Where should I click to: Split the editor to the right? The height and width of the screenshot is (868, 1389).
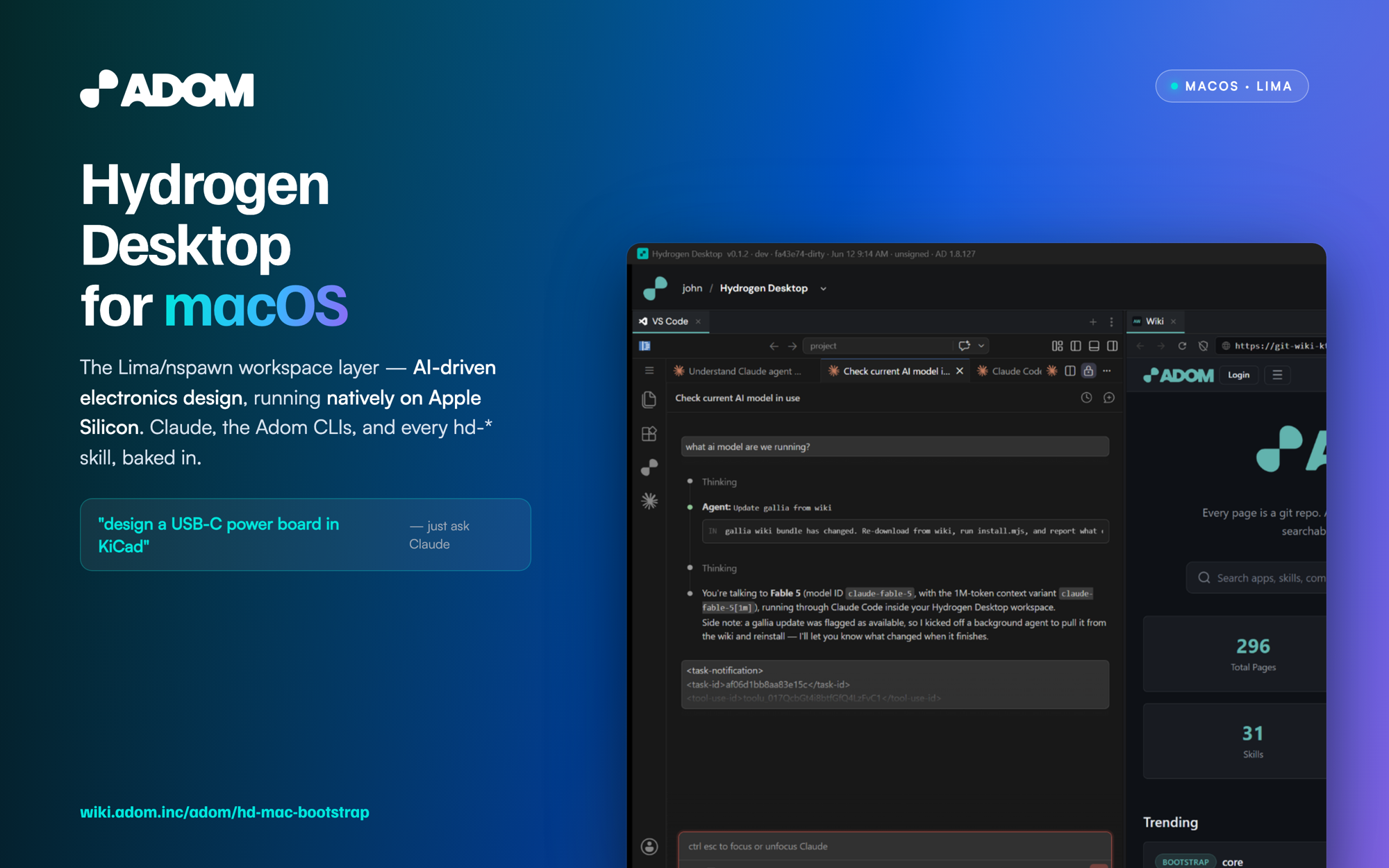[1070, 371]
